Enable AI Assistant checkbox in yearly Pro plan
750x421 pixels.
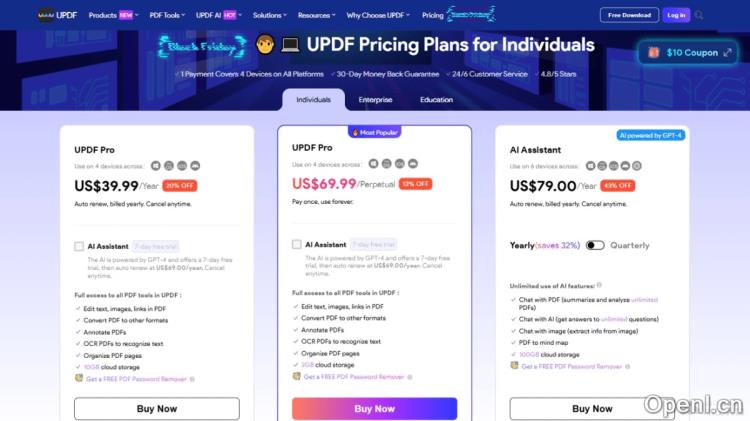(79, 246)
